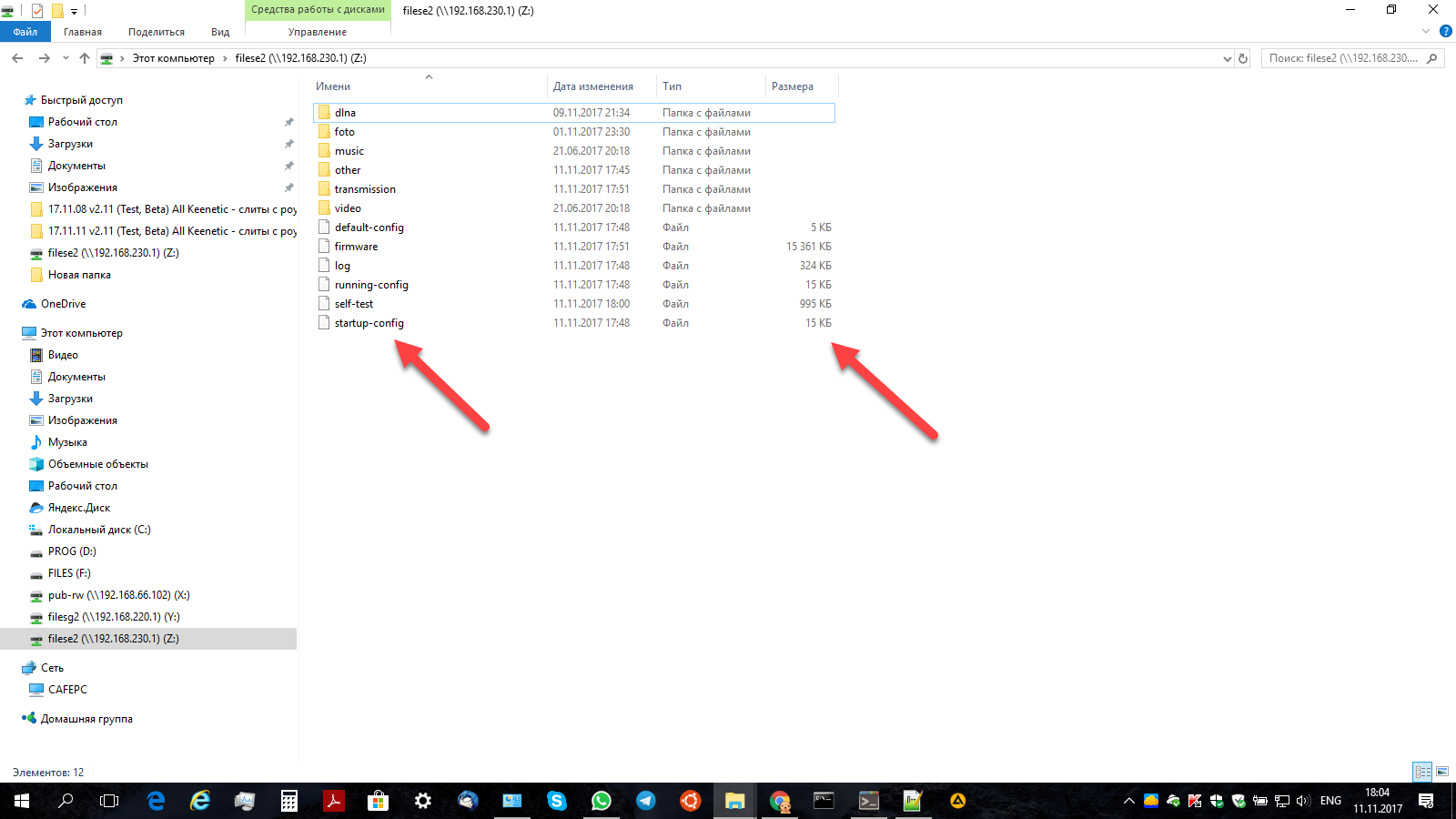
Task: Open pub-rw network drive X:
Action: click(119, 595)
